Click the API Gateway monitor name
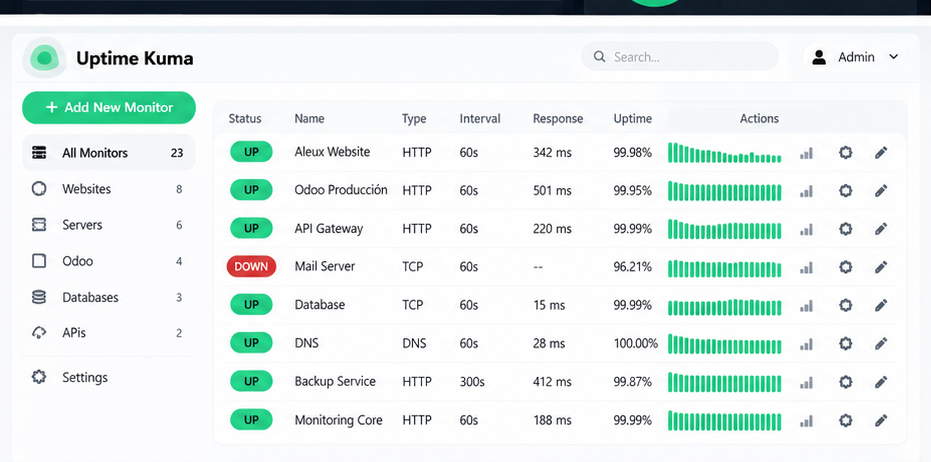This screenshot has height=462, width=931. pyautogui.click(x=328, y=229)
